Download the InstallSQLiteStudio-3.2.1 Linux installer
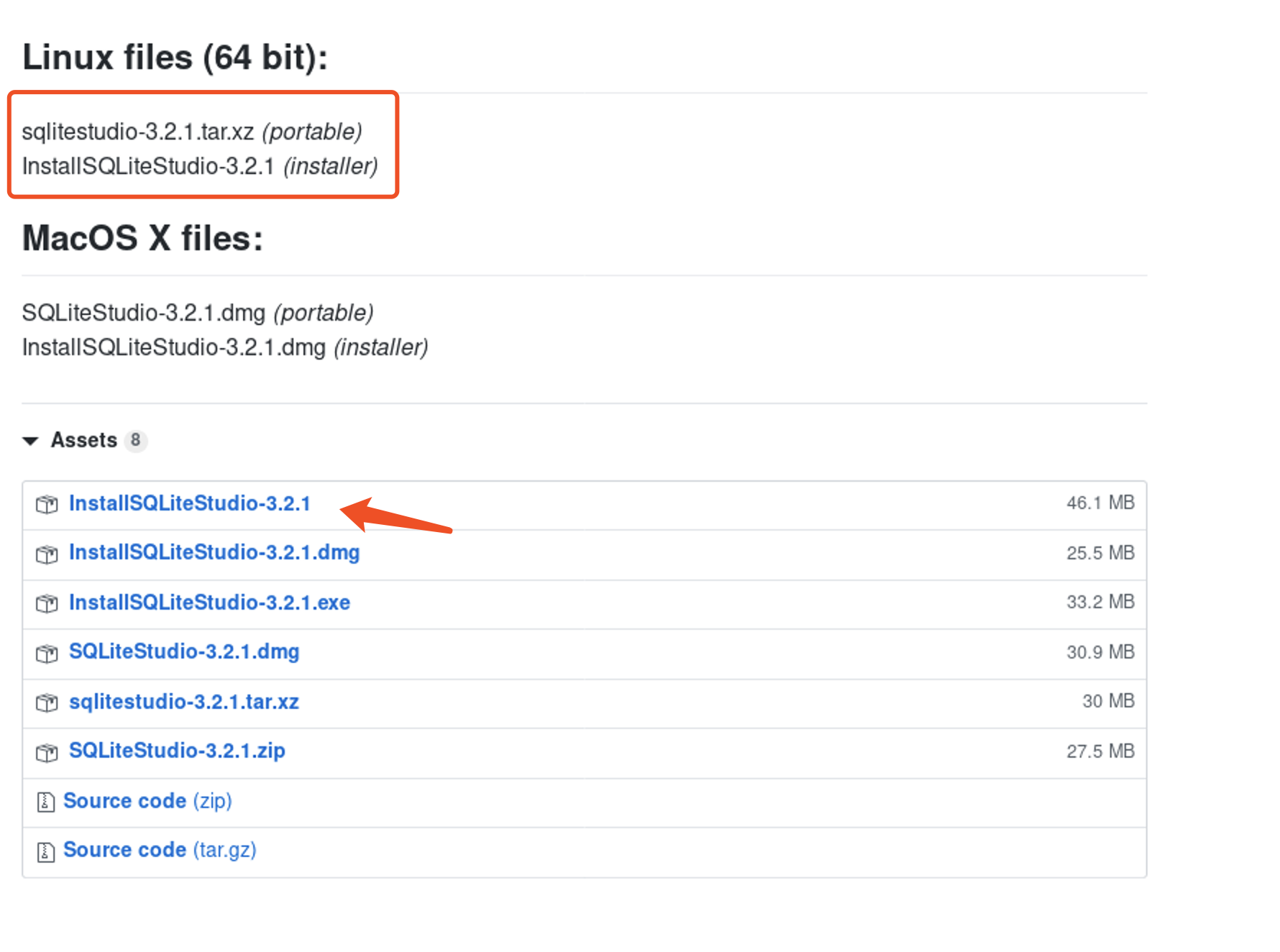The width and height of the screenshot is (1280, 952). [x=189, y=503]
